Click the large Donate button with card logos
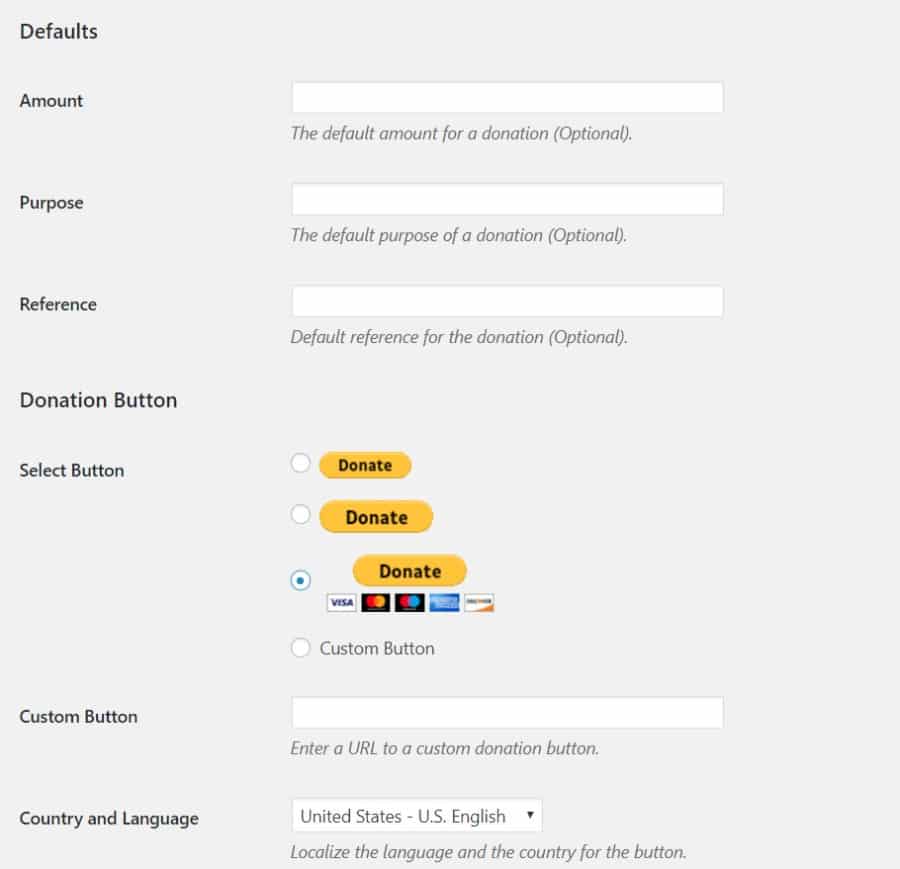 pos(409,570)
